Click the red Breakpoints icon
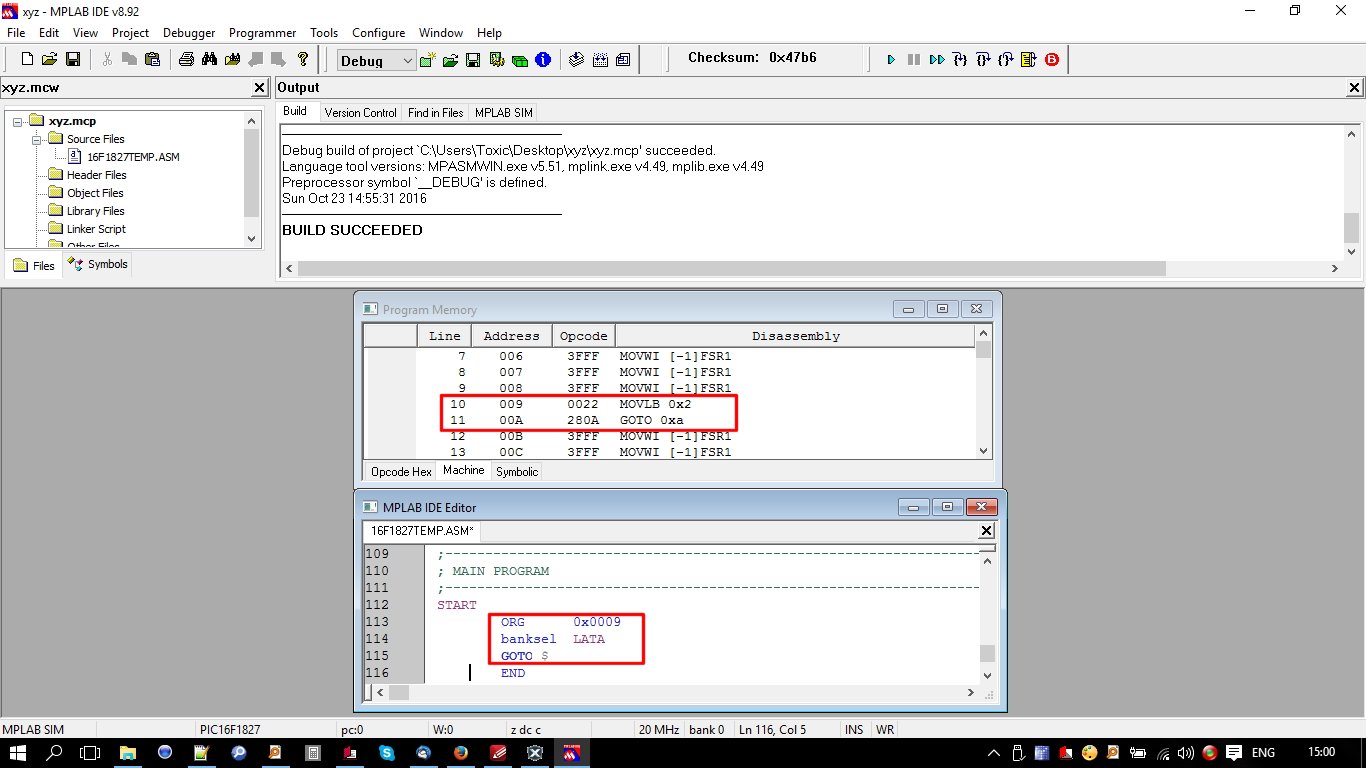The width and height of the screenshot is (1366, 768). click(x=1052, y=60)
